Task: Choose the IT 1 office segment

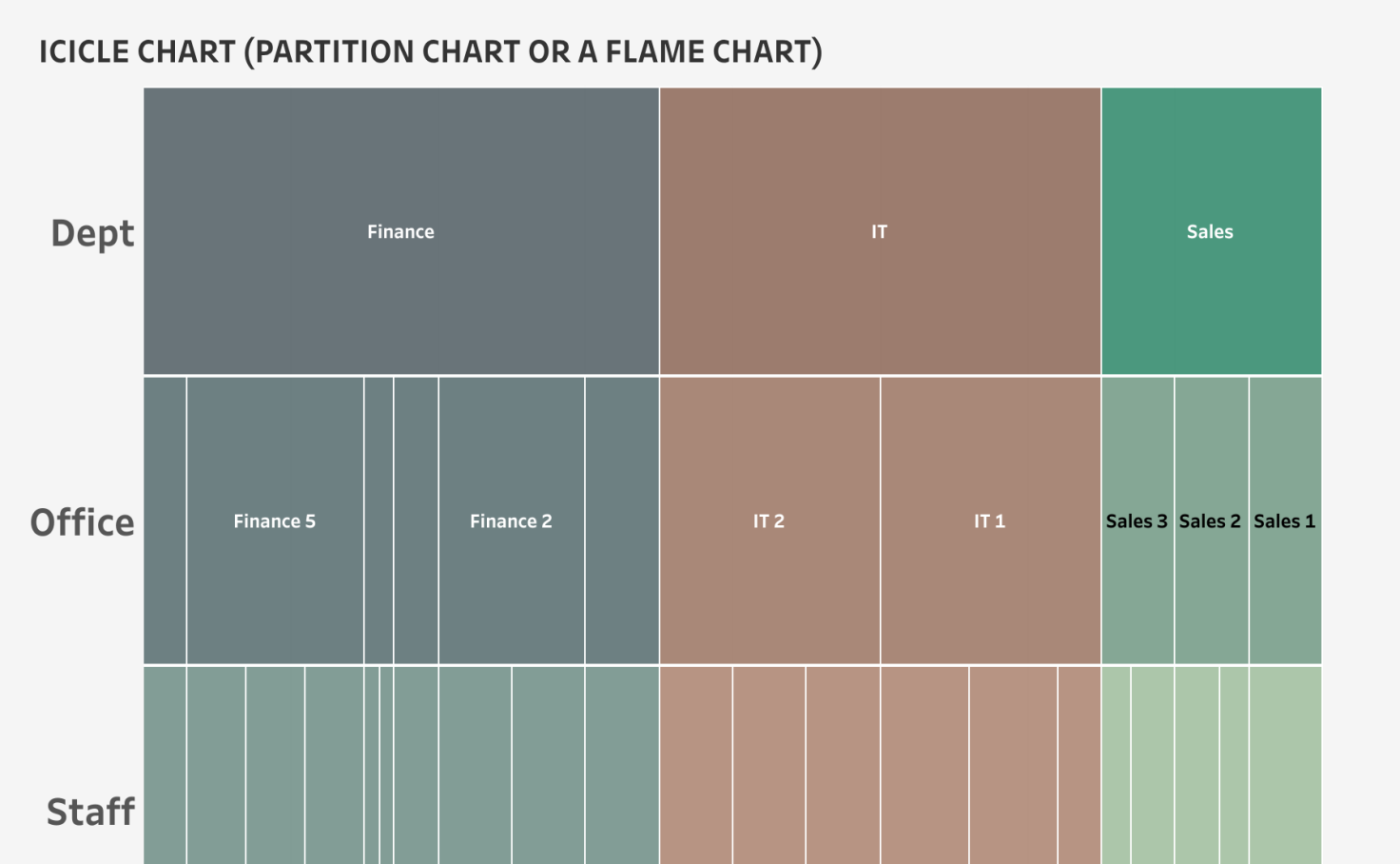Action: point(989,520)
